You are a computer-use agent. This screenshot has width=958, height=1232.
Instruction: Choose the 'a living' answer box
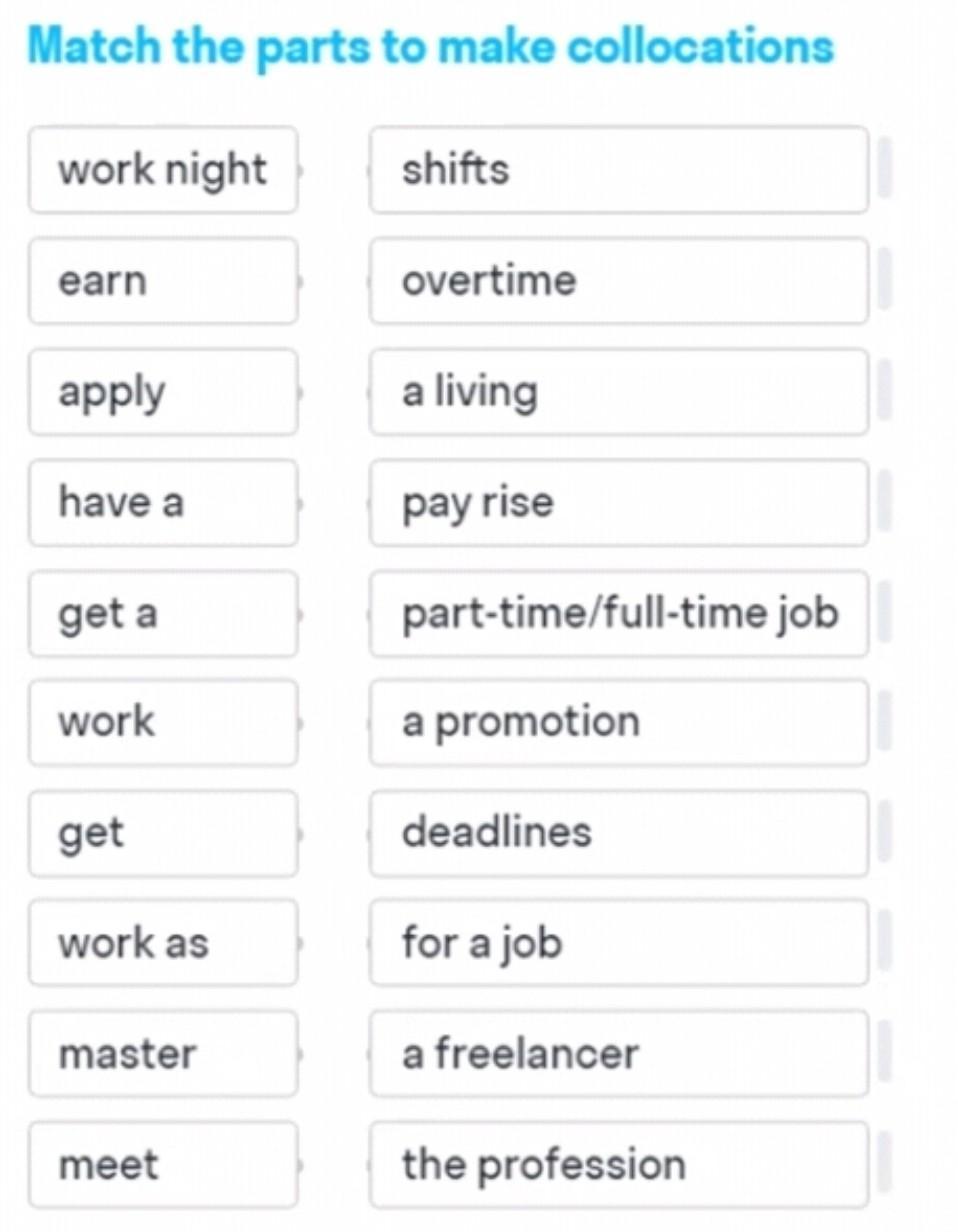(x=618, y=392)
